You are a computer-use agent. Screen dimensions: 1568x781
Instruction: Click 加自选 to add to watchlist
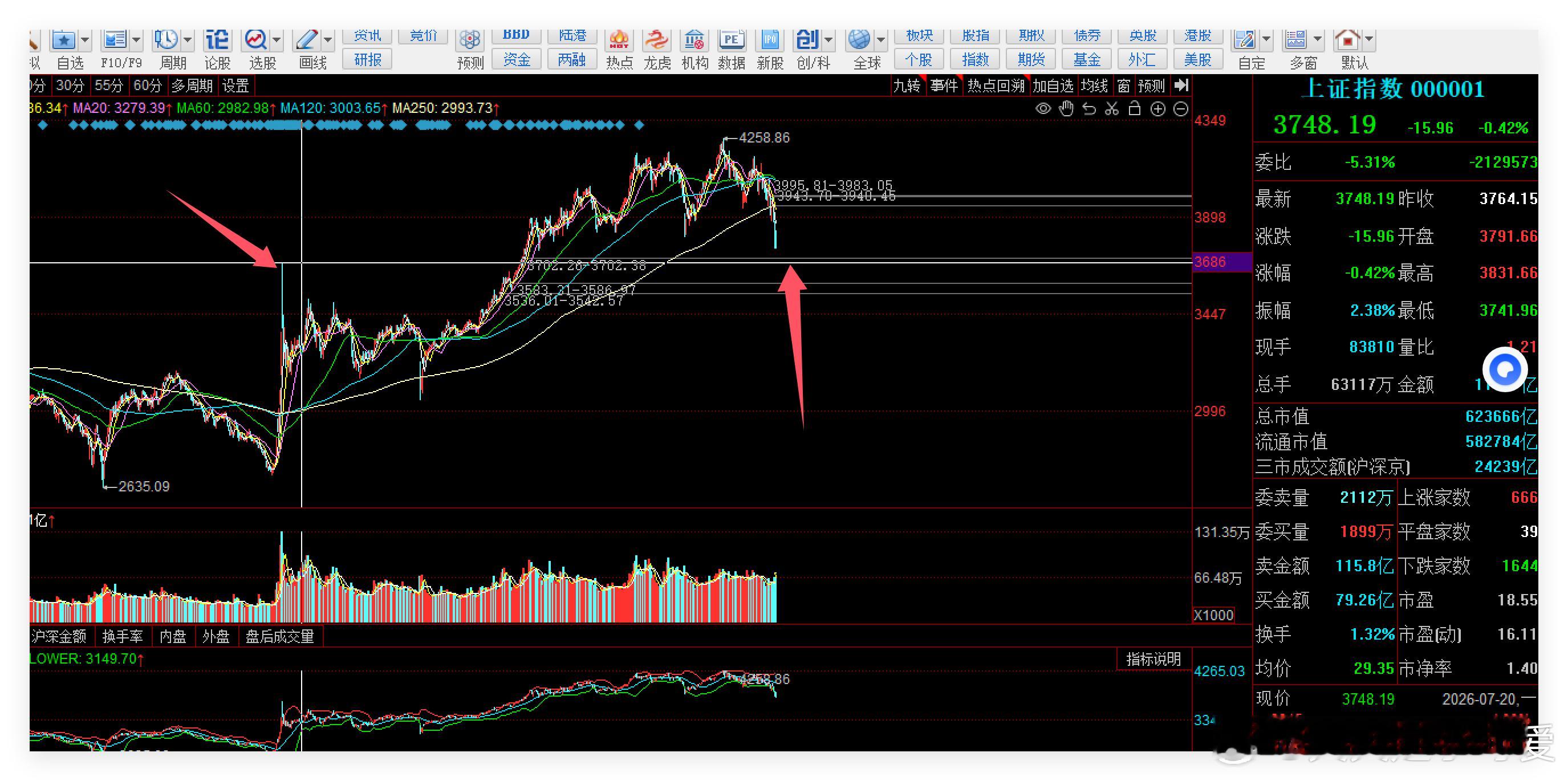pos(1053,86)
